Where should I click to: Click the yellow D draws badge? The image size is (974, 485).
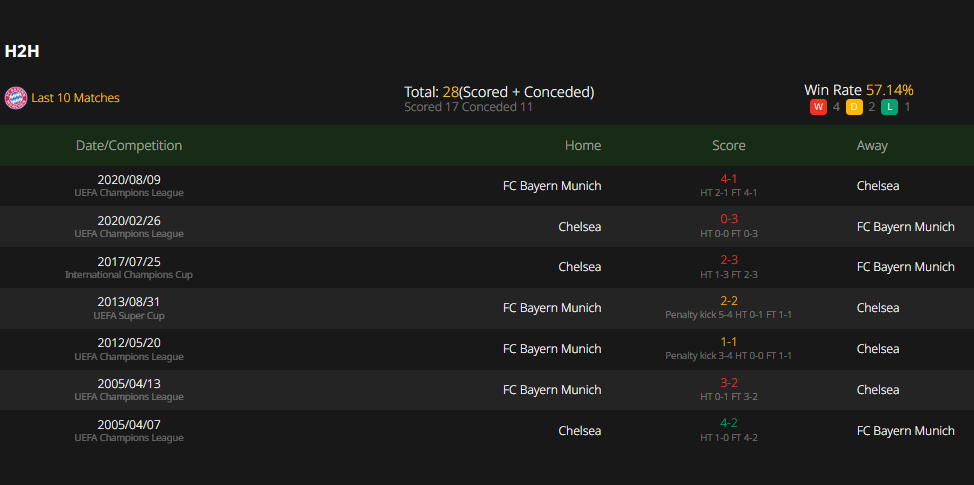pos(854,107)
